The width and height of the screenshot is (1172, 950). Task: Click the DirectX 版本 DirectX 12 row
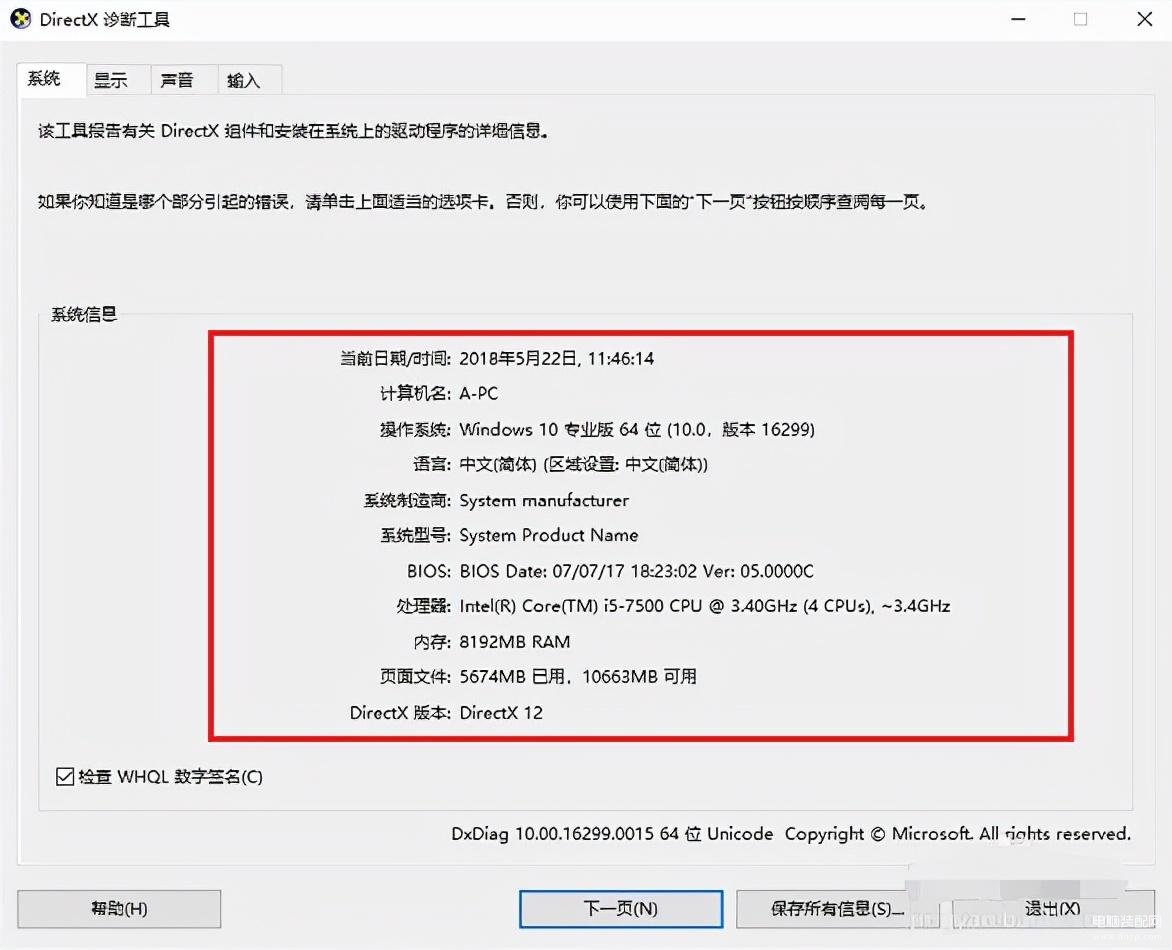(446, 712)
